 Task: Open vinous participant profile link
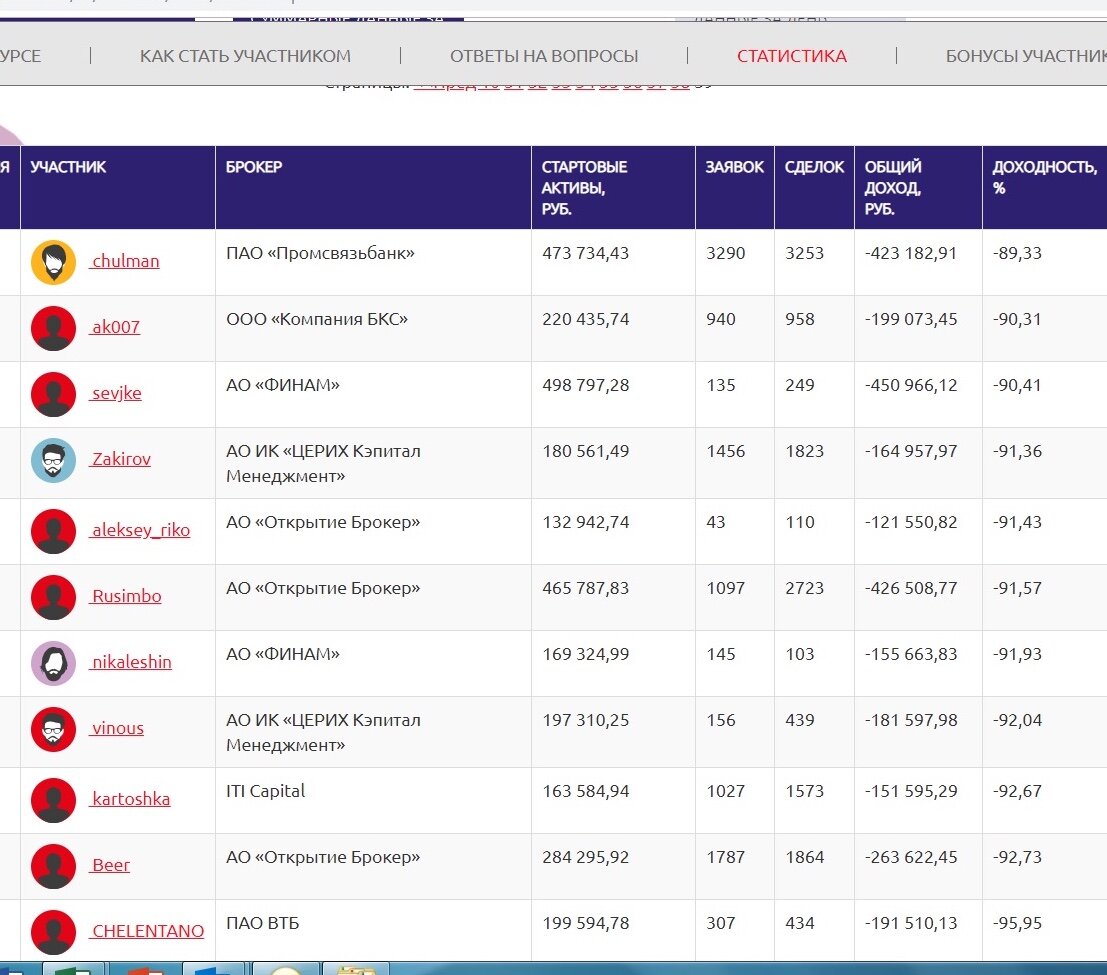[x=117, y=728]
